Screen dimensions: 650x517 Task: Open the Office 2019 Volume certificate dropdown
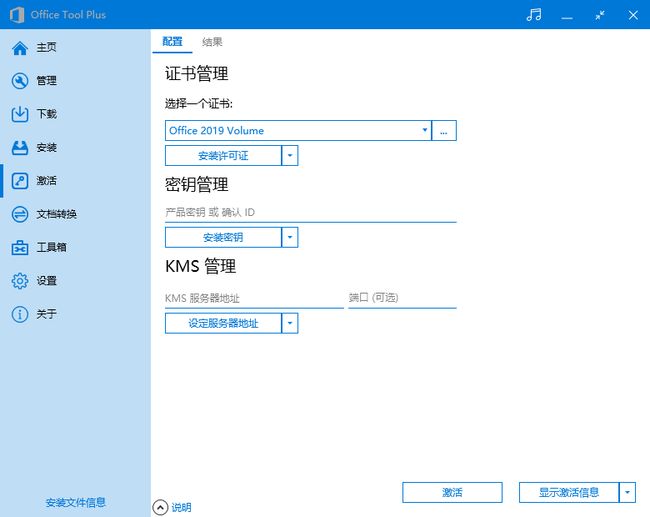coord(298,131)
